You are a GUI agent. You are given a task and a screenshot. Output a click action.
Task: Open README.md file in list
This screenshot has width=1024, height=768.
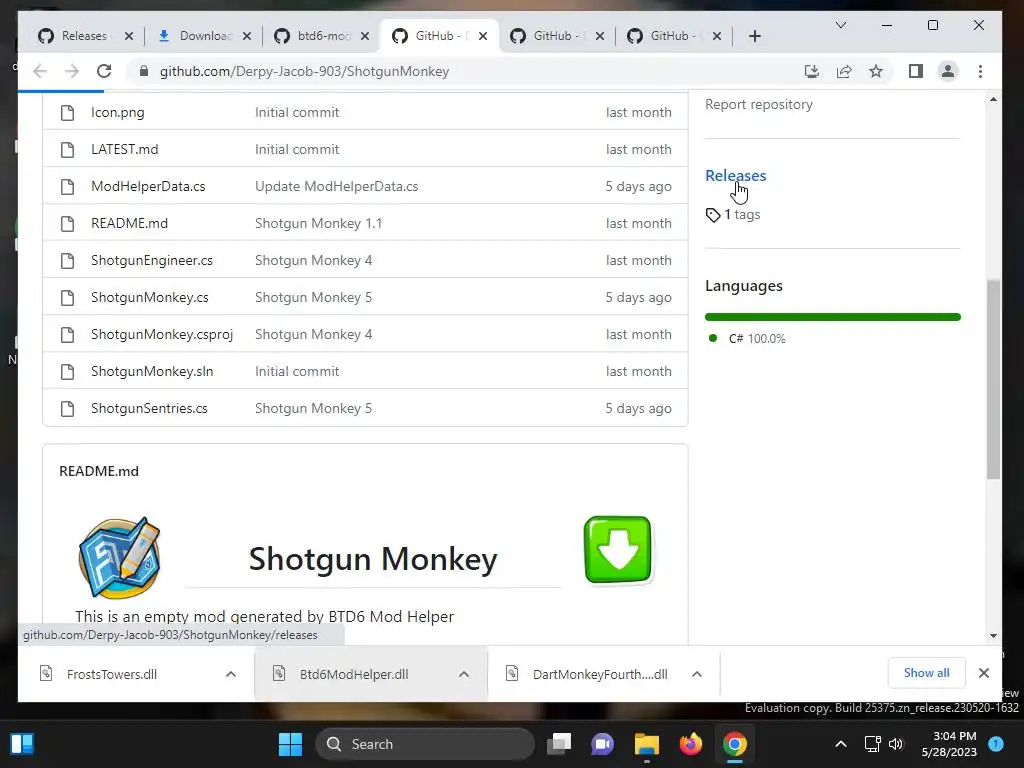(129, 223)
